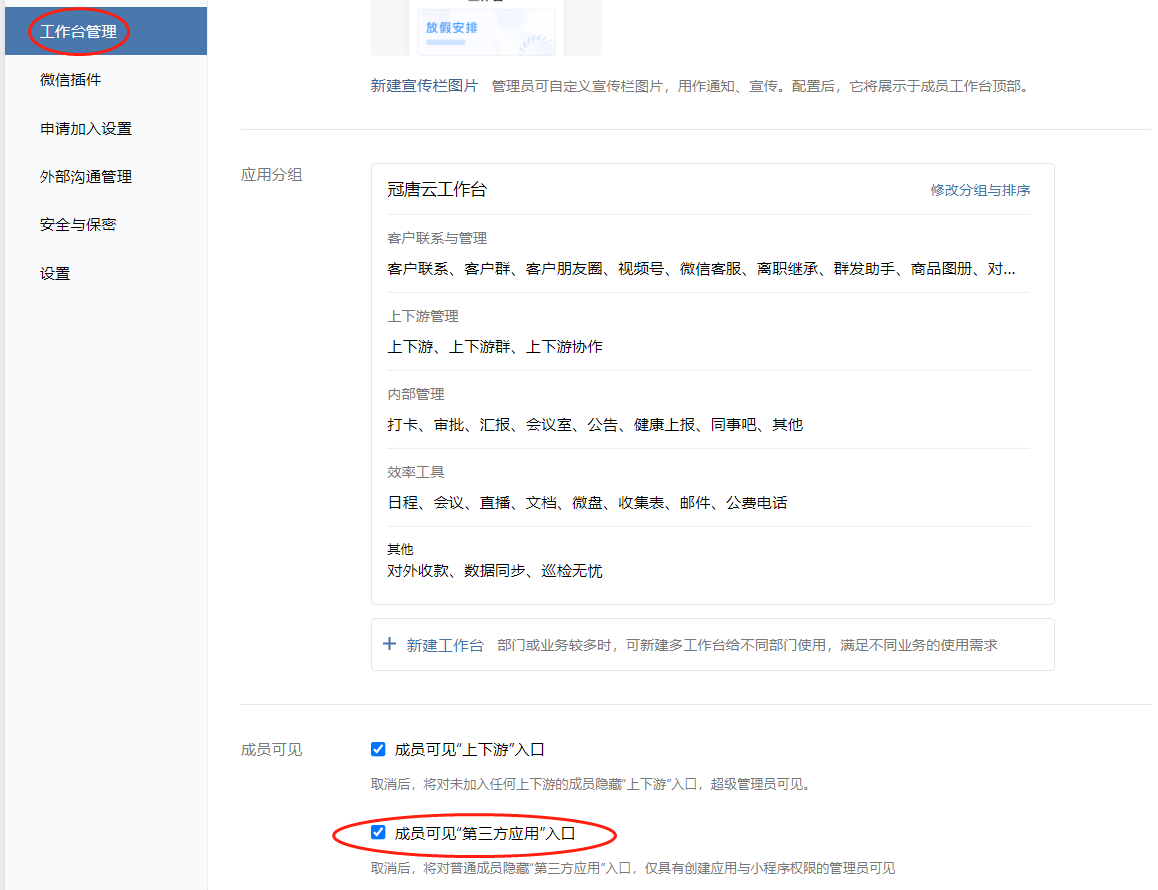Click the 放假安排 banner thumbnail
The width and height of the screenshot is (1158, 890).
pyautogui.click(x=486, y=32)
